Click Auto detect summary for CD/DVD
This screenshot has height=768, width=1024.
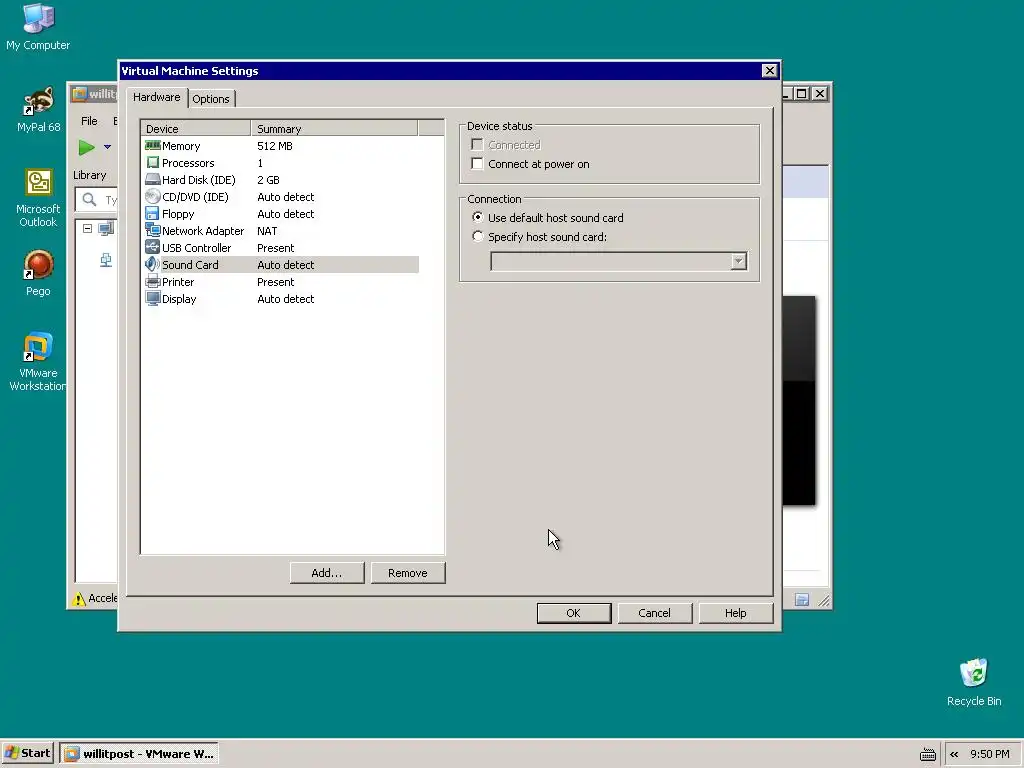point(285,197)
